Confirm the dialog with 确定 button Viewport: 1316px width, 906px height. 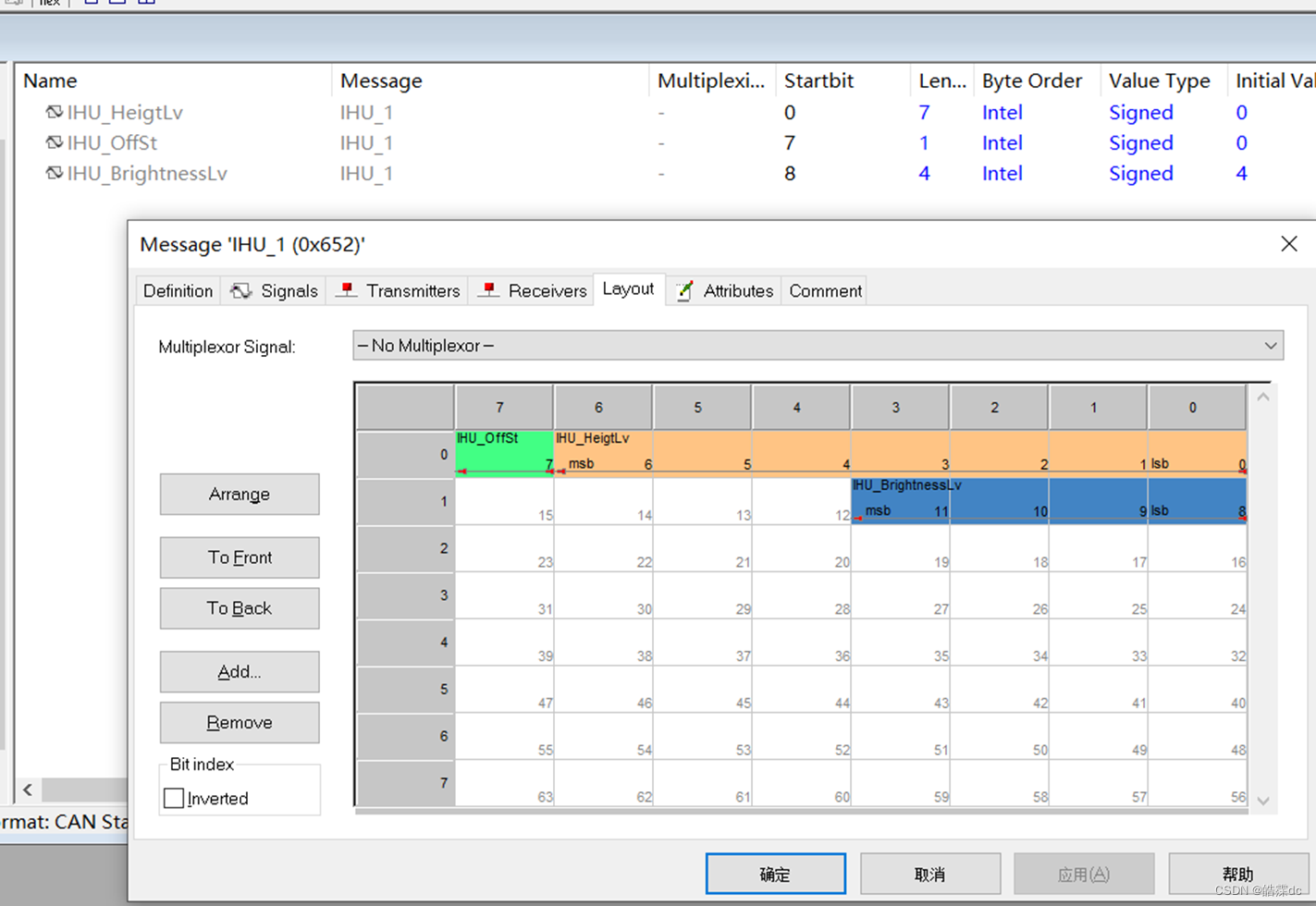point(775,873)
